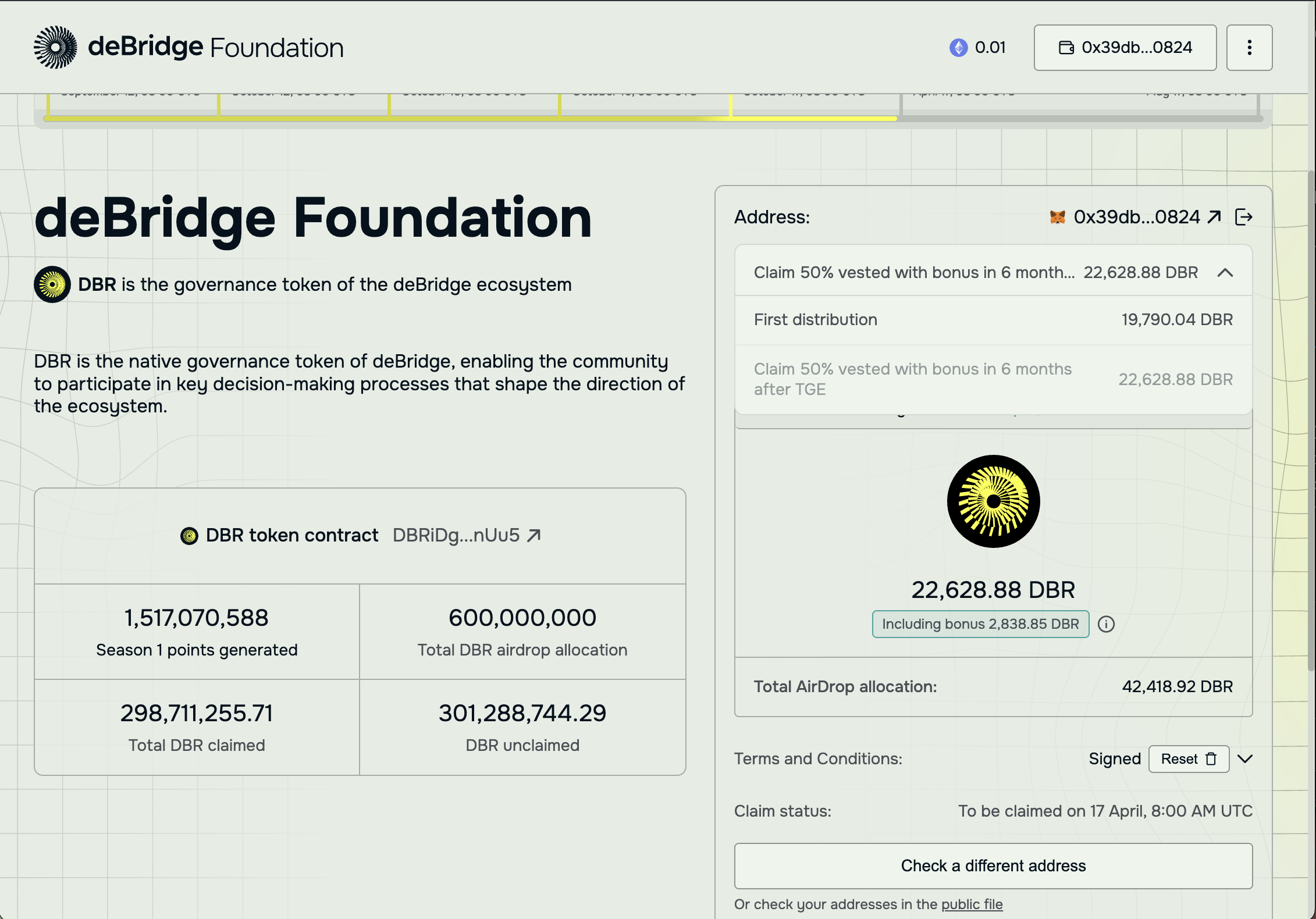Click the wallet address 0x39db...0824 header button

[1125, 48]
